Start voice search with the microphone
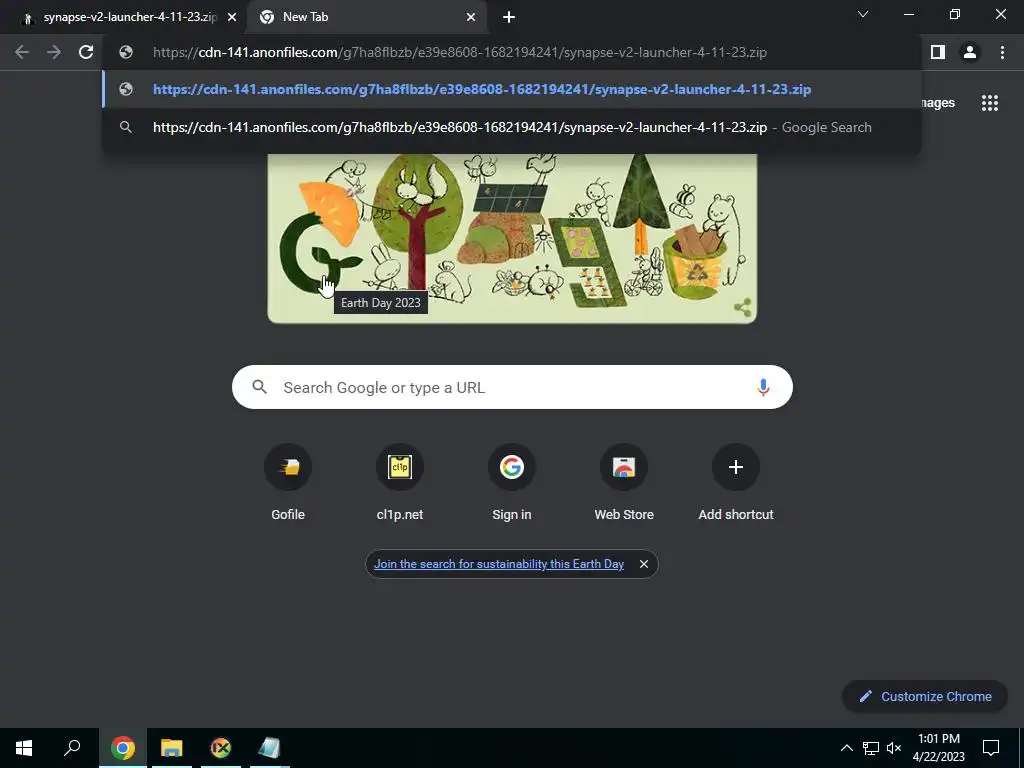This screenshot has height=768, width=1024. click(x=763, y=387)
